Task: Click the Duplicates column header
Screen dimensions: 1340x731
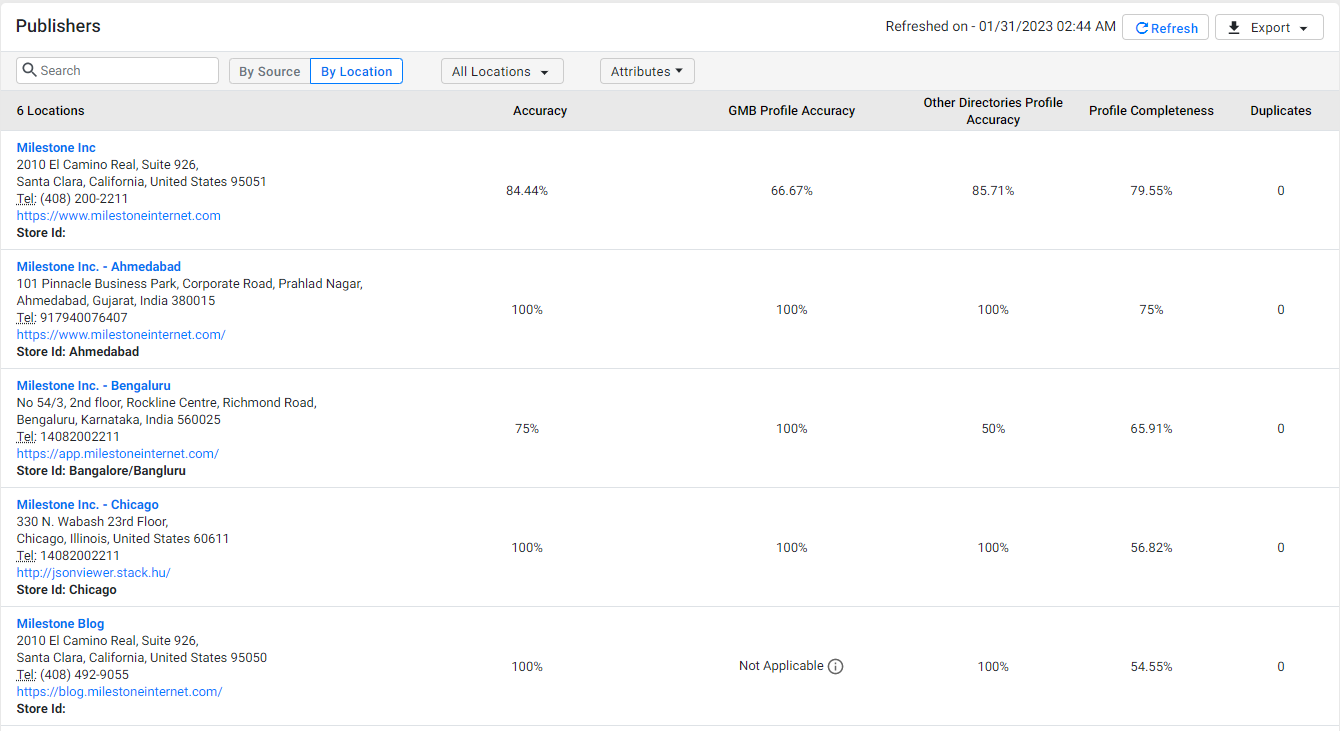Action: (x=1281, y=111)
